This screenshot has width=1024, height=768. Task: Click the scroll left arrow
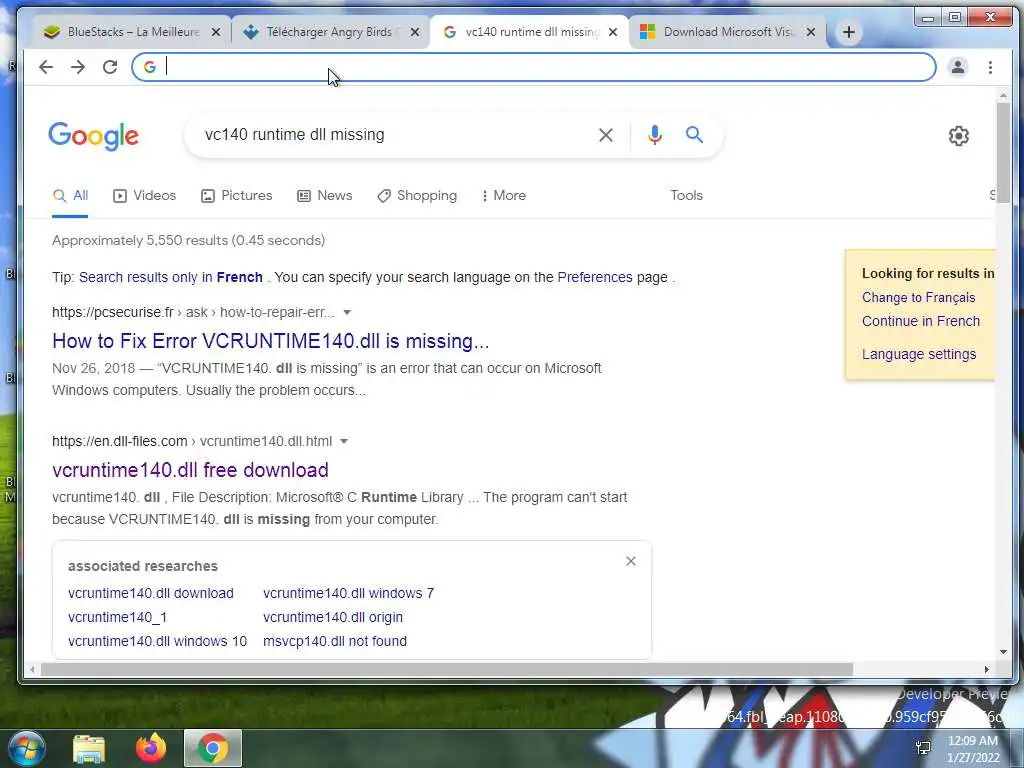32,669
